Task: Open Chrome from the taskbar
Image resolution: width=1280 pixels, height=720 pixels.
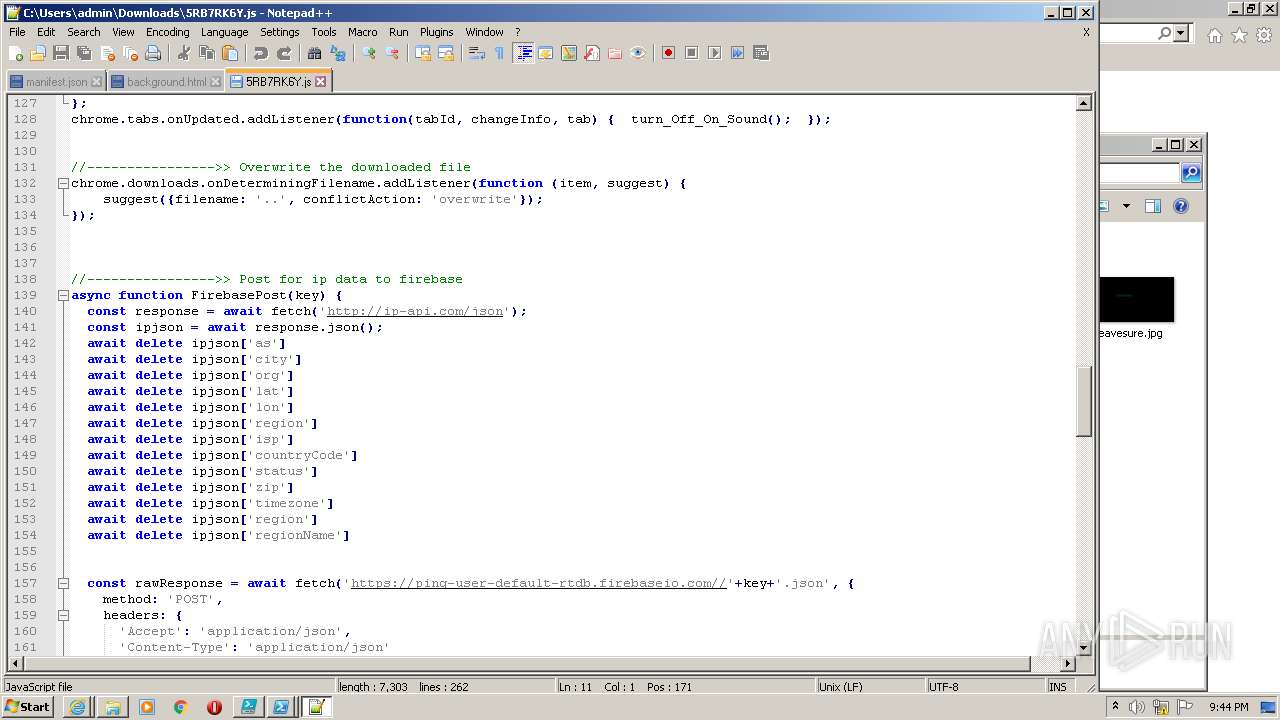Action: 180,707
